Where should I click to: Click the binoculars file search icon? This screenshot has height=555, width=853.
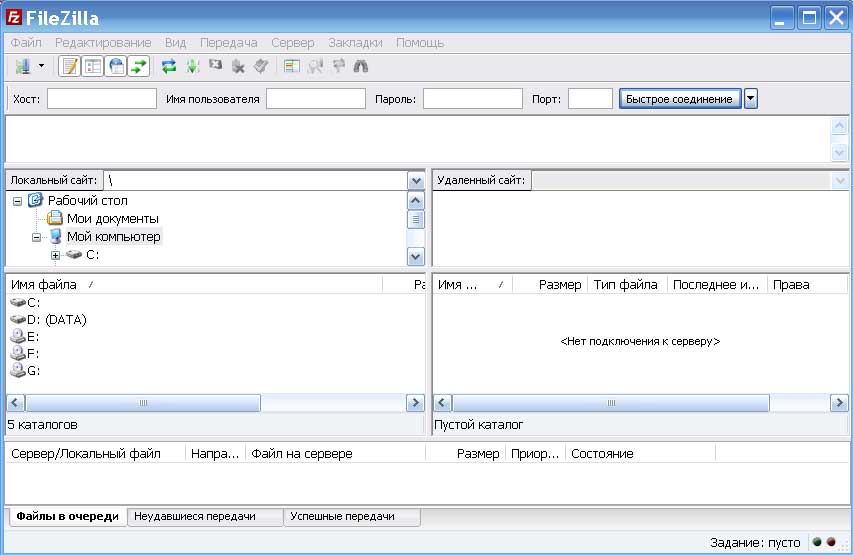(361, 66)
